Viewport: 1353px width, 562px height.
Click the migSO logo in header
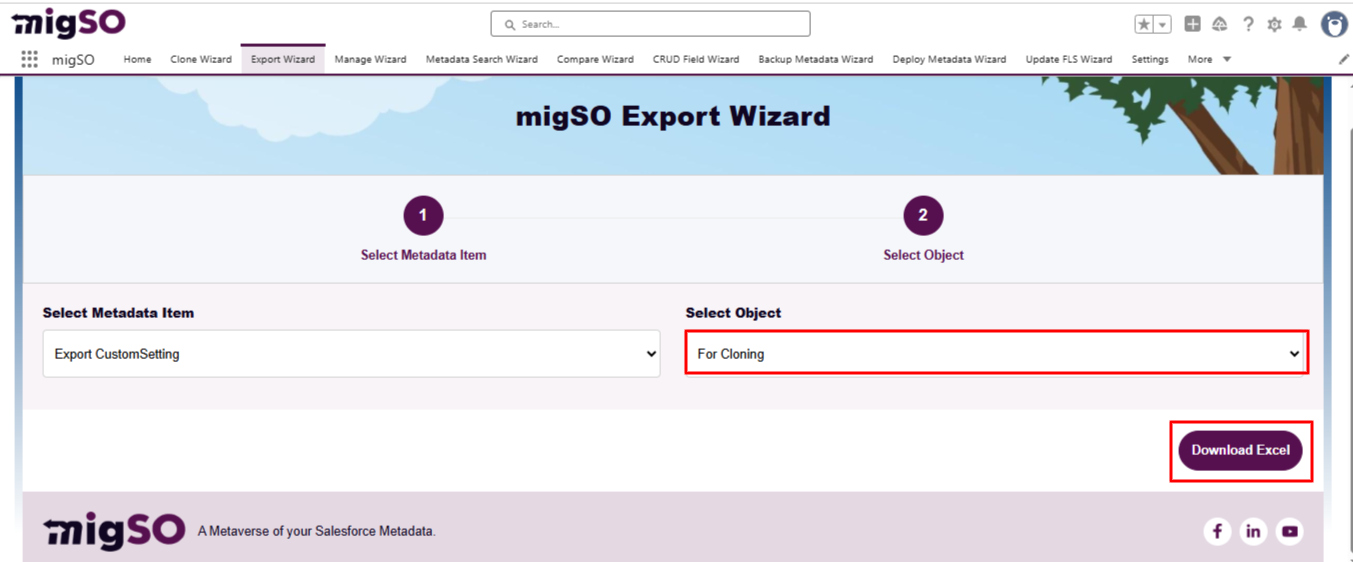click(x=68, y=22)
